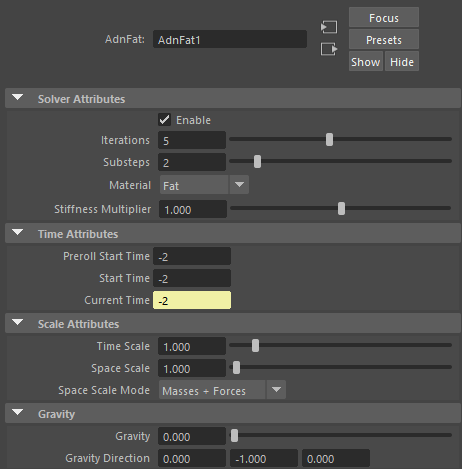
Task: Click the Space Scale value field
Action: pyautogui.click(x=192, y=368)
